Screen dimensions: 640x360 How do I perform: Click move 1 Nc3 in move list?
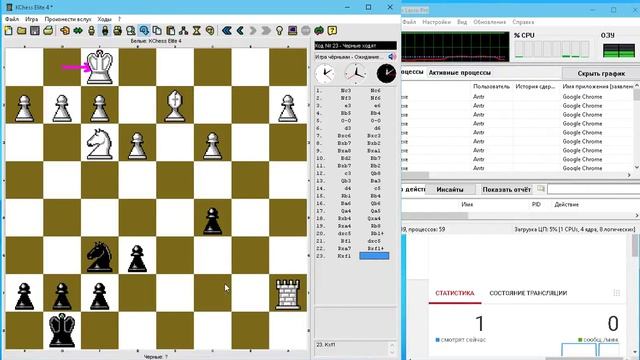tap(345, 91)
